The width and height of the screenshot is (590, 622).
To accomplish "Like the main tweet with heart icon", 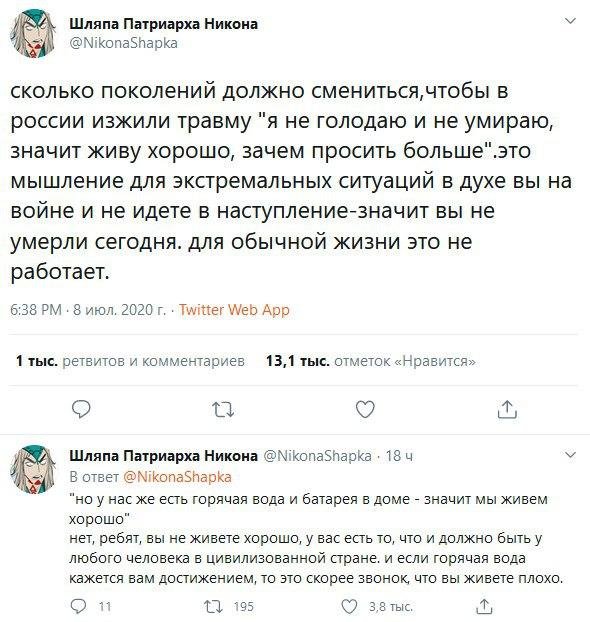I will point(365,409).
